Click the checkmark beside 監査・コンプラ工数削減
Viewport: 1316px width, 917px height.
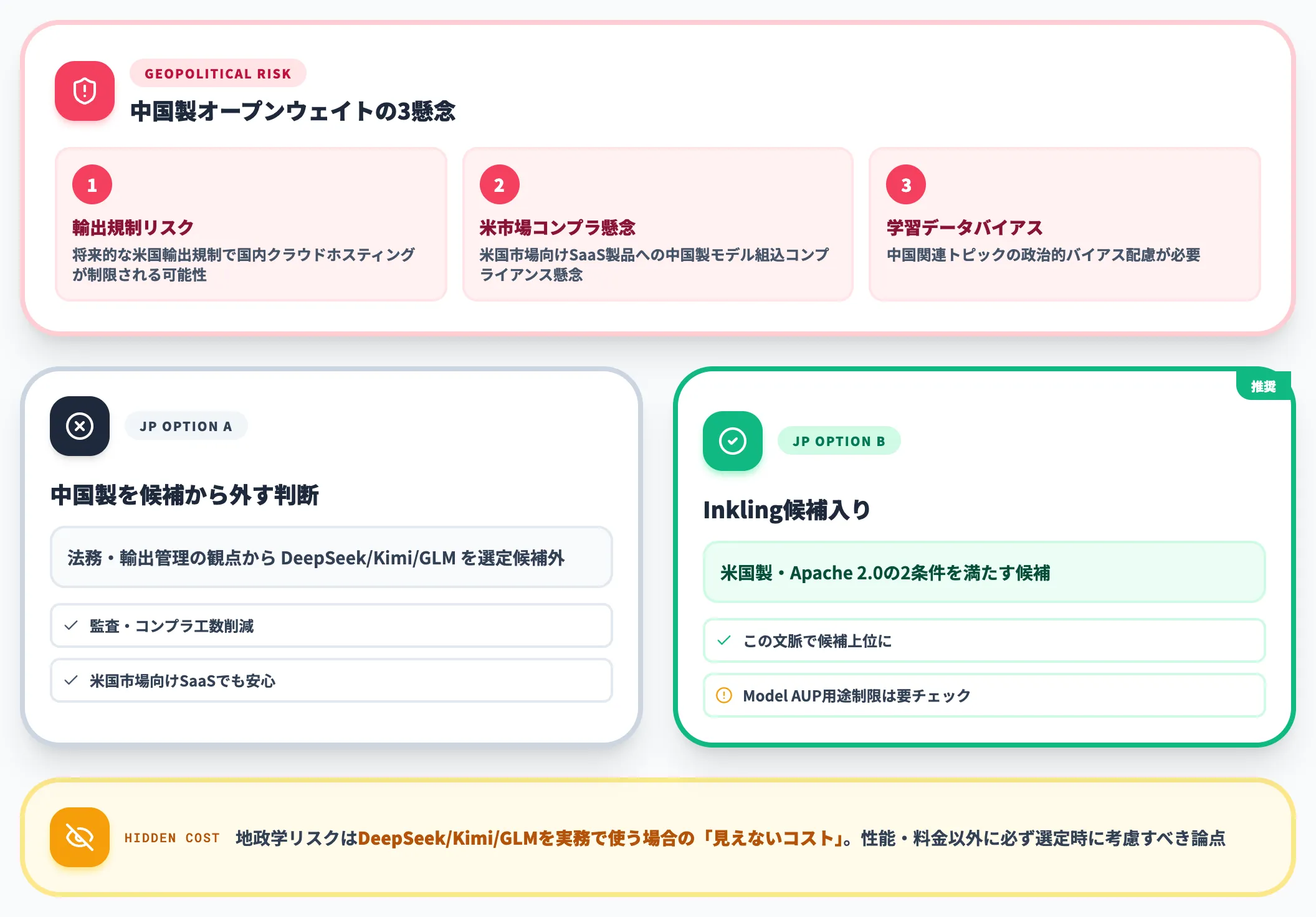71,625
